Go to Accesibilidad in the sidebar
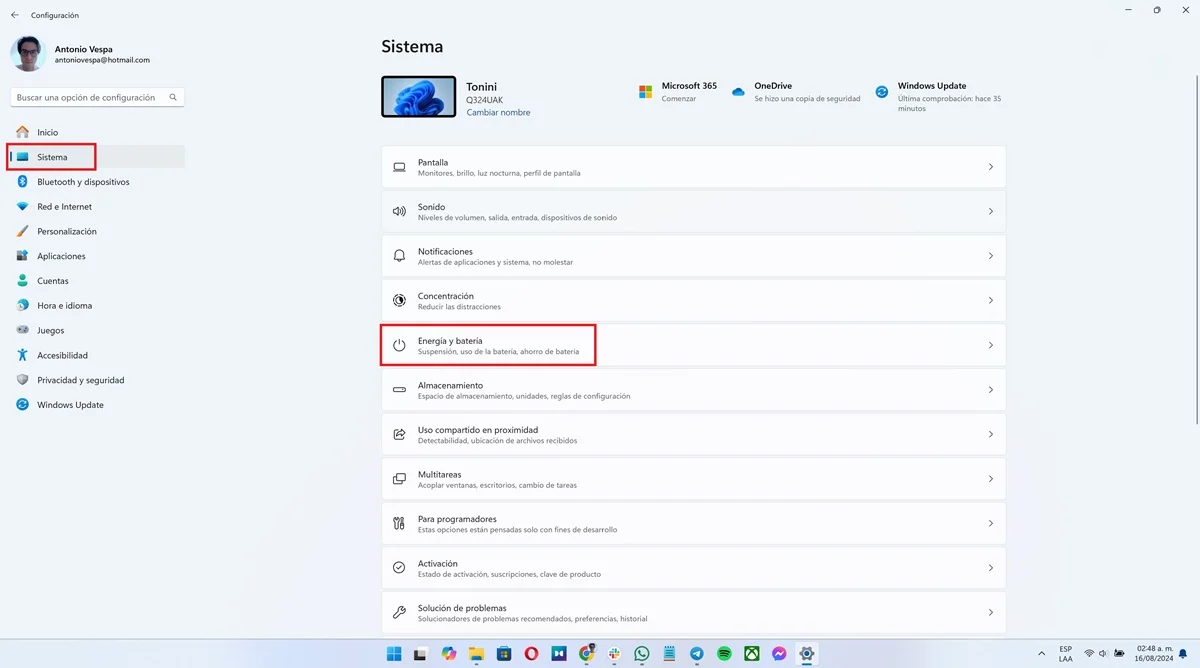Screen dimensions: 1200x668 (62, 355)
